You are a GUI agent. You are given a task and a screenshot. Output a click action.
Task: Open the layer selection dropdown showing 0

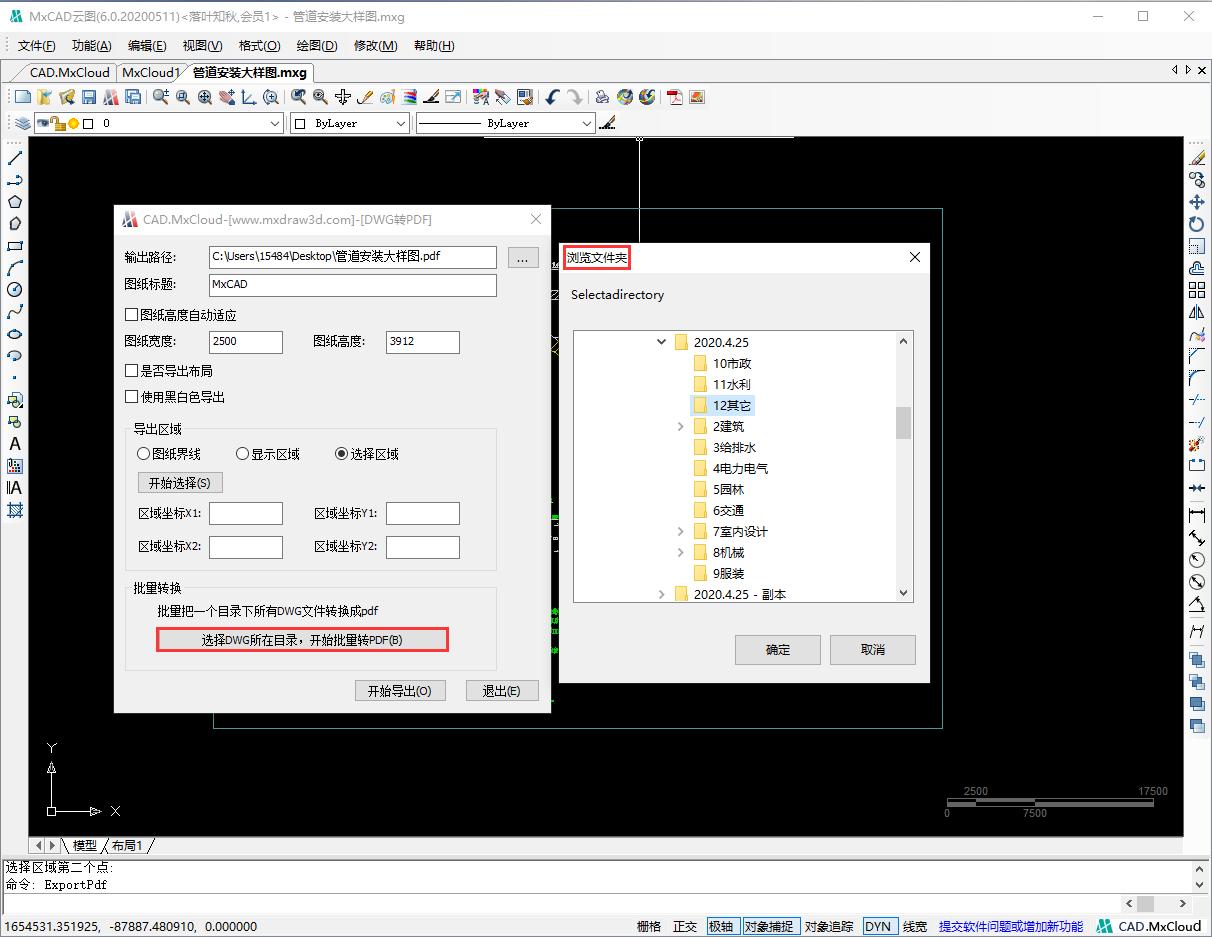[x=273, y=122]
